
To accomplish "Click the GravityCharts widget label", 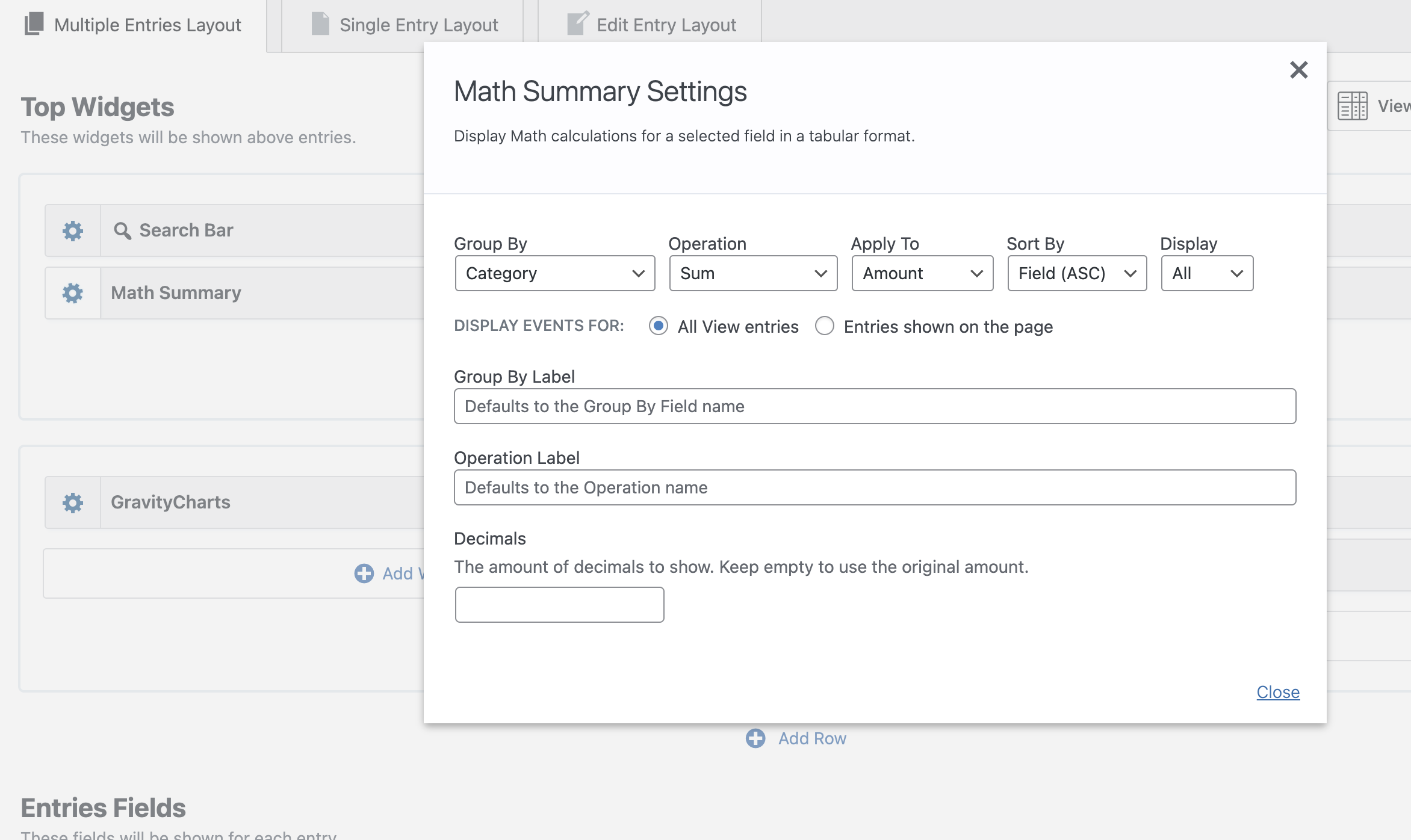I will 170,502.
